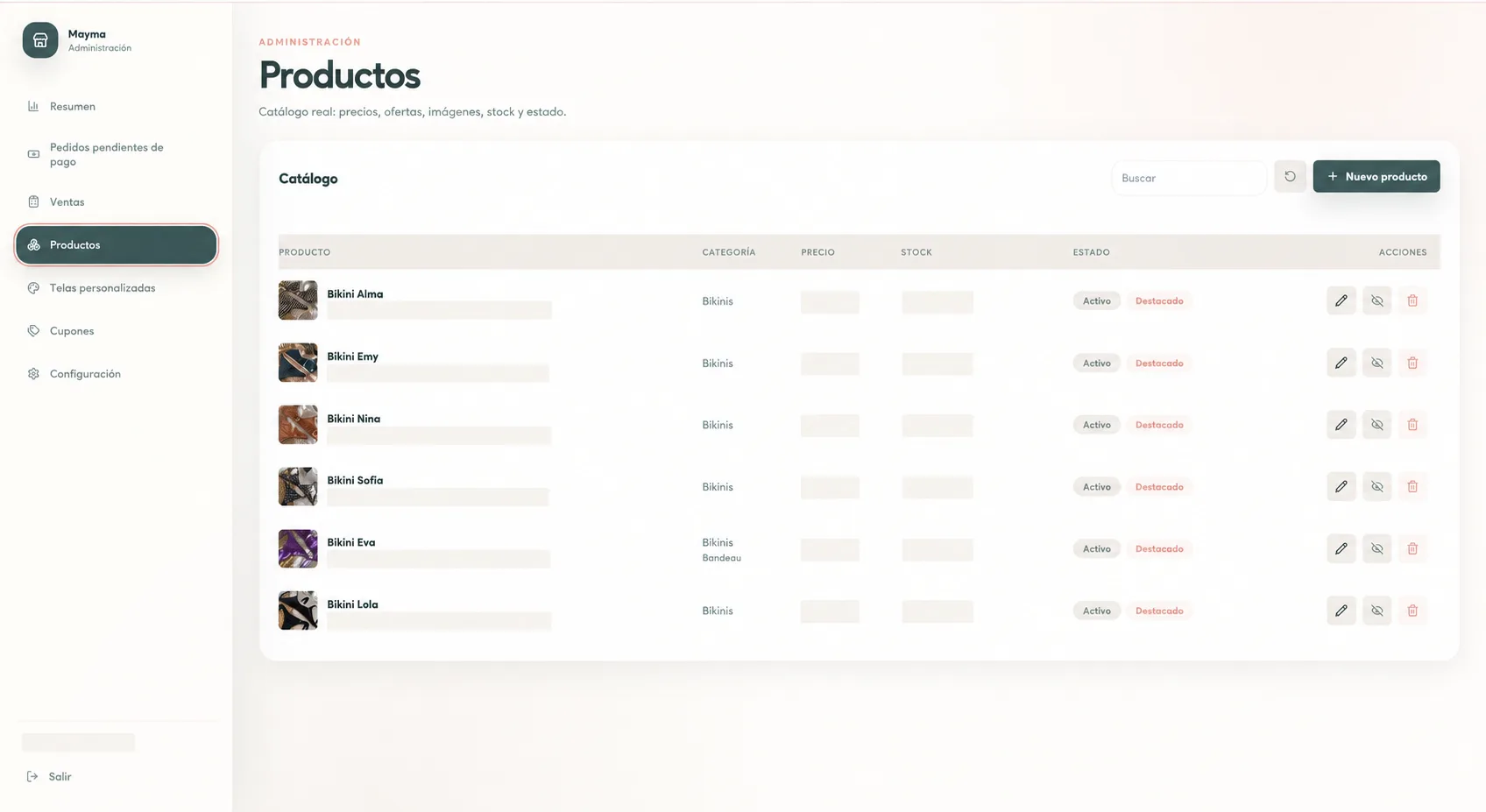
Task: Edit Bikini Alma with pencil icon
Action: pos(1341,300)
